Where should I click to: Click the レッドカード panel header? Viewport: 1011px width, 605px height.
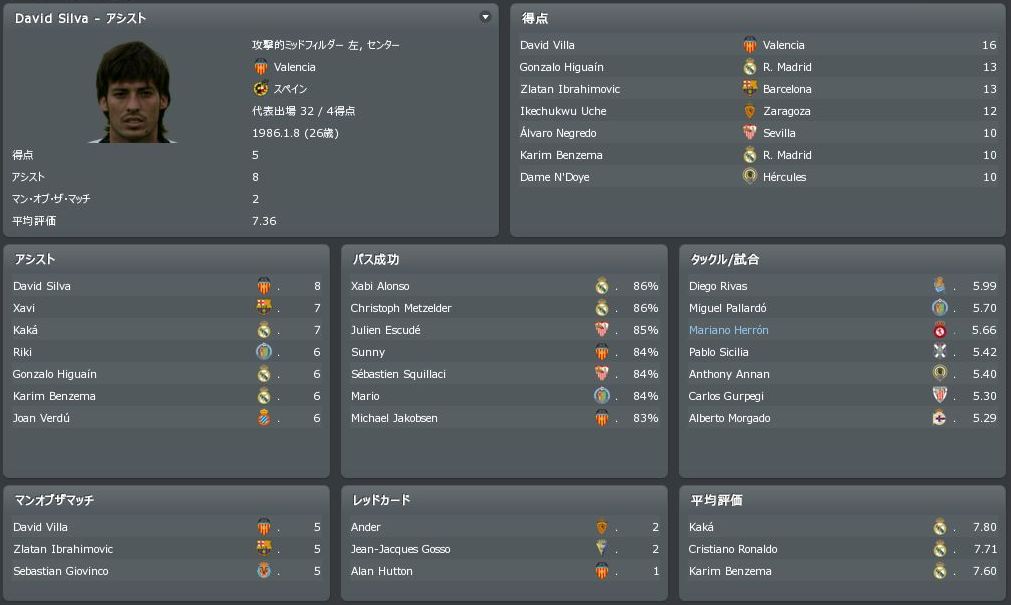point(381,500)
